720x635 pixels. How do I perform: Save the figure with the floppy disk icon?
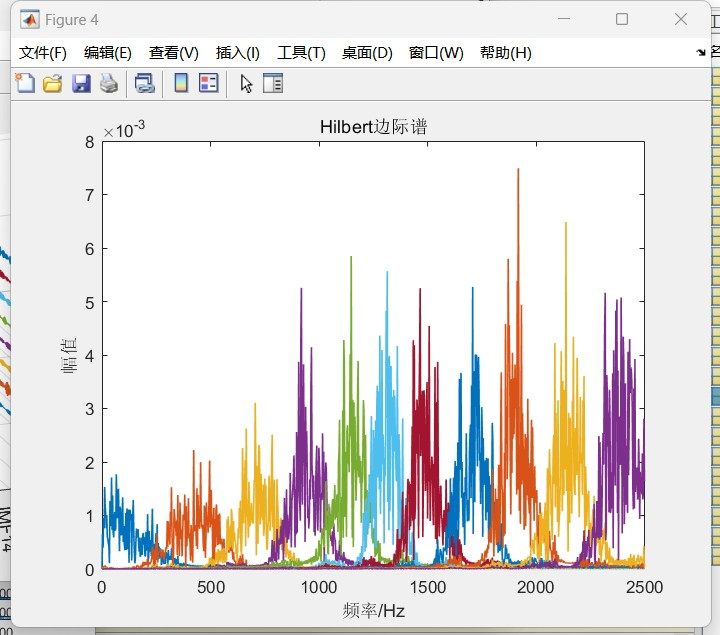pos(81,84)
